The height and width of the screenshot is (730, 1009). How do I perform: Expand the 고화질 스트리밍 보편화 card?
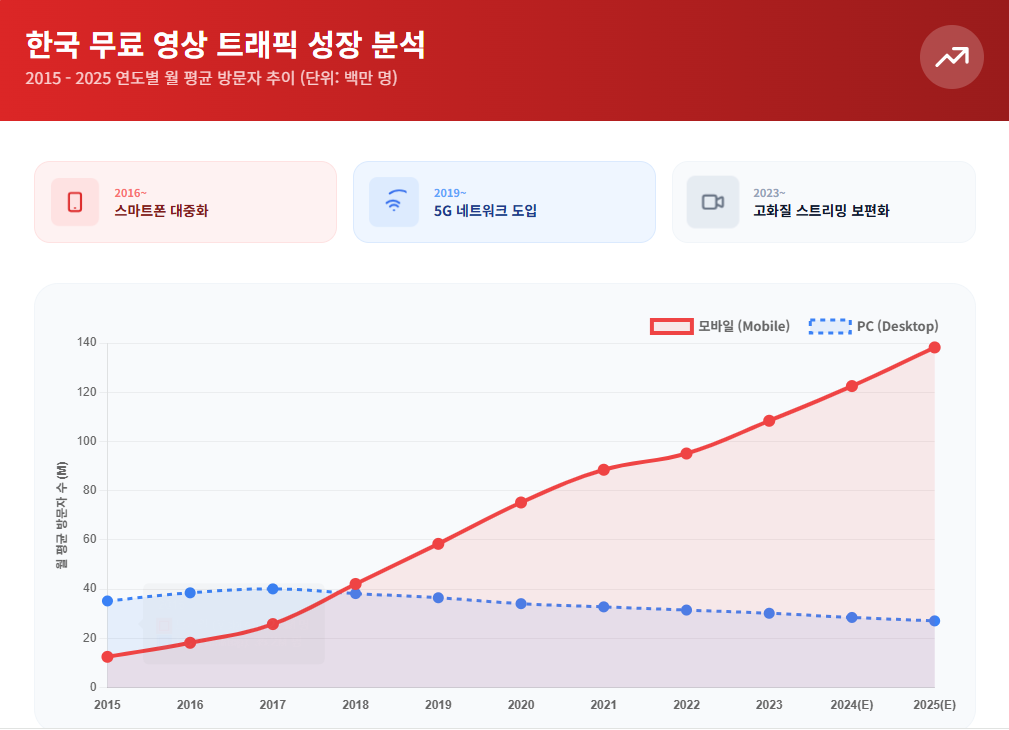tap(823, 201)
